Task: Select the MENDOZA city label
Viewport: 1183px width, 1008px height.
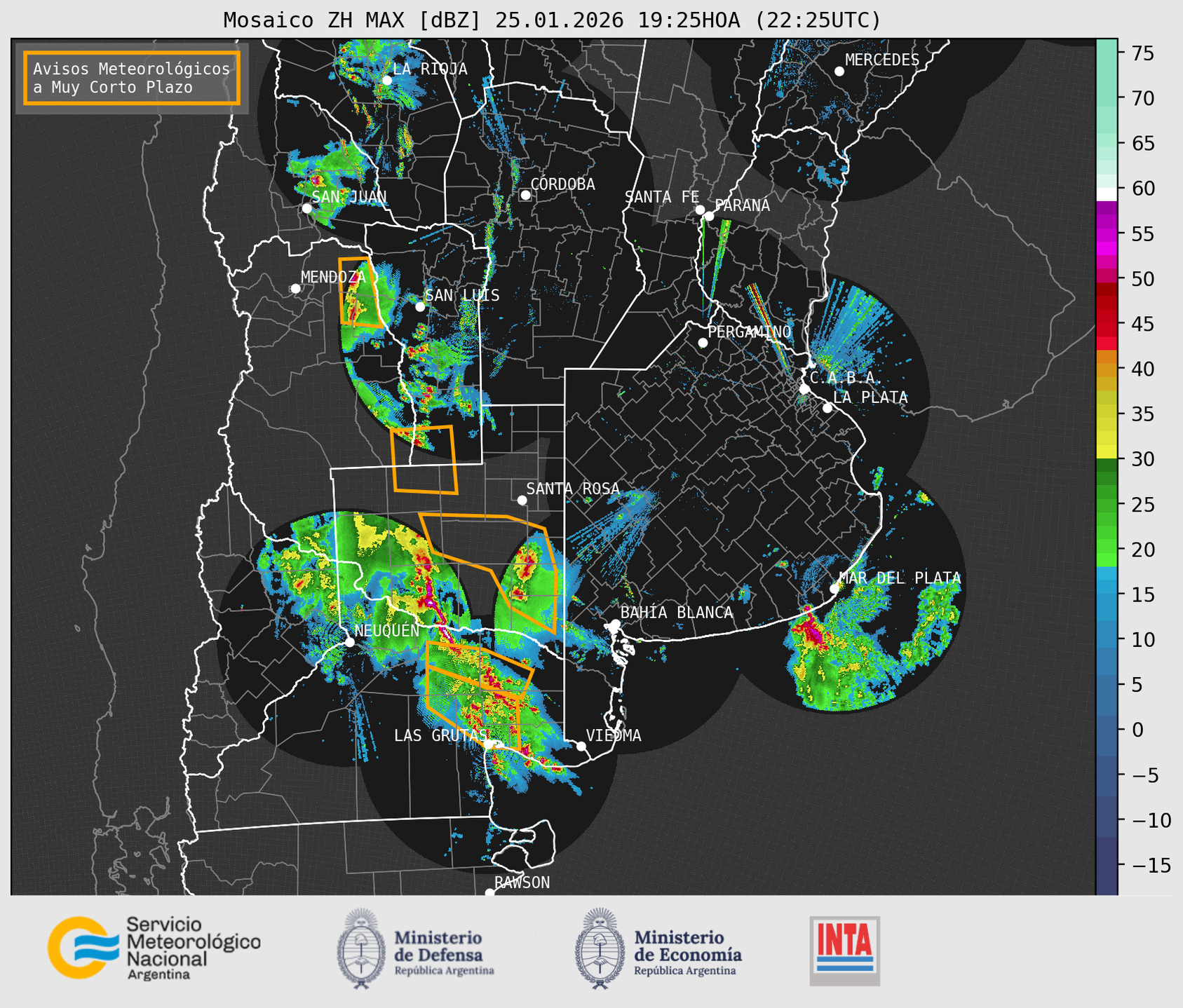Action: tap(333, 277)
